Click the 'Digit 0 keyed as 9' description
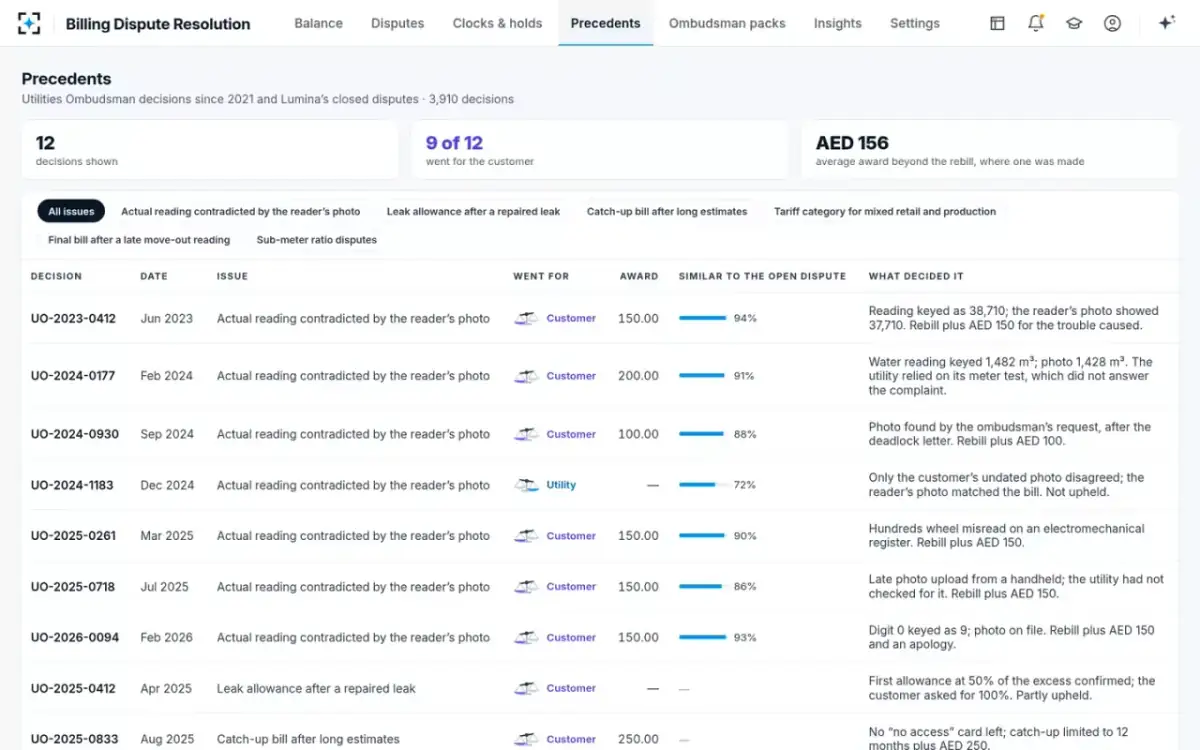This screenshot has width=1200, height=750. tap(1012, 637)
